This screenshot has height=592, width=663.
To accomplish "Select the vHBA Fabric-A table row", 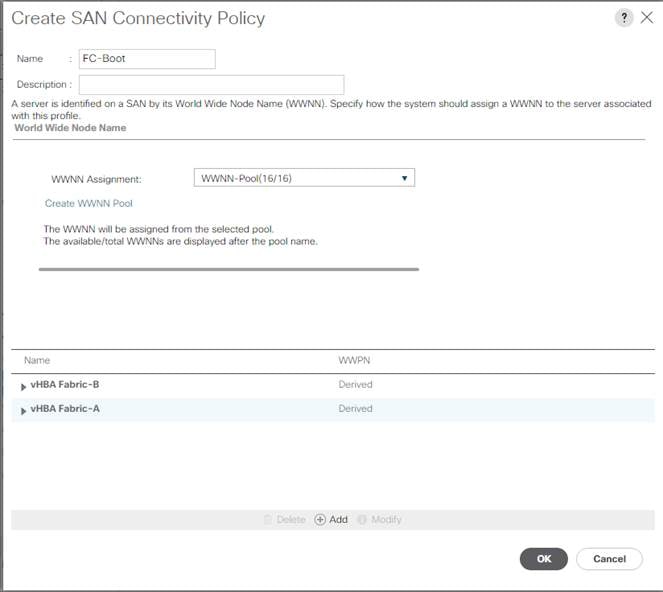I will pyautogui.click(x=333, y=409).
